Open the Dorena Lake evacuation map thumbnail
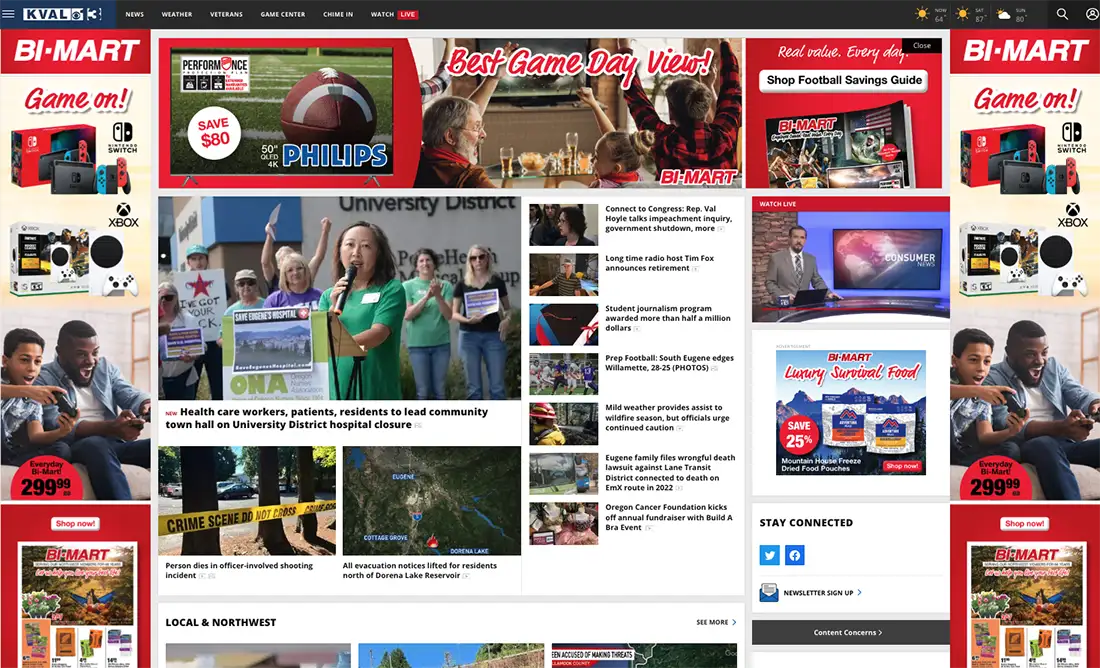1100x668 pixels. coord(431,501)
